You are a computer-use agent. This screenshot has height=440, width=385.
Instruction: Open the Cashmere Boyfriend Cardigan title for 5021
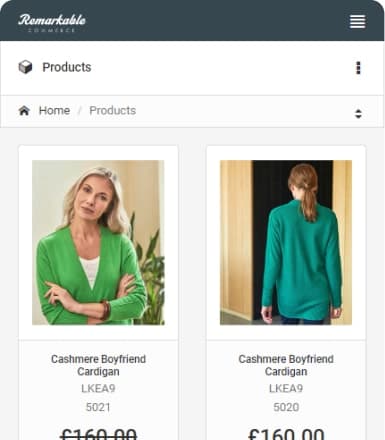[98, 365]
